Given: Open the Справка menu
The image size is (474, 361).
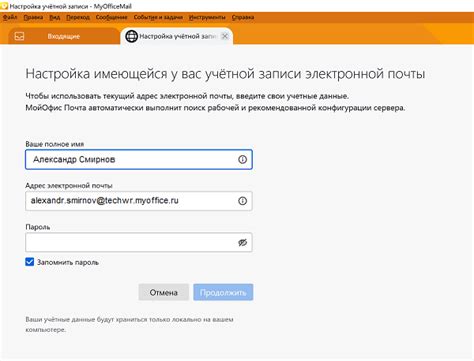Looking at the screenshot, I should tap(243, 17).
